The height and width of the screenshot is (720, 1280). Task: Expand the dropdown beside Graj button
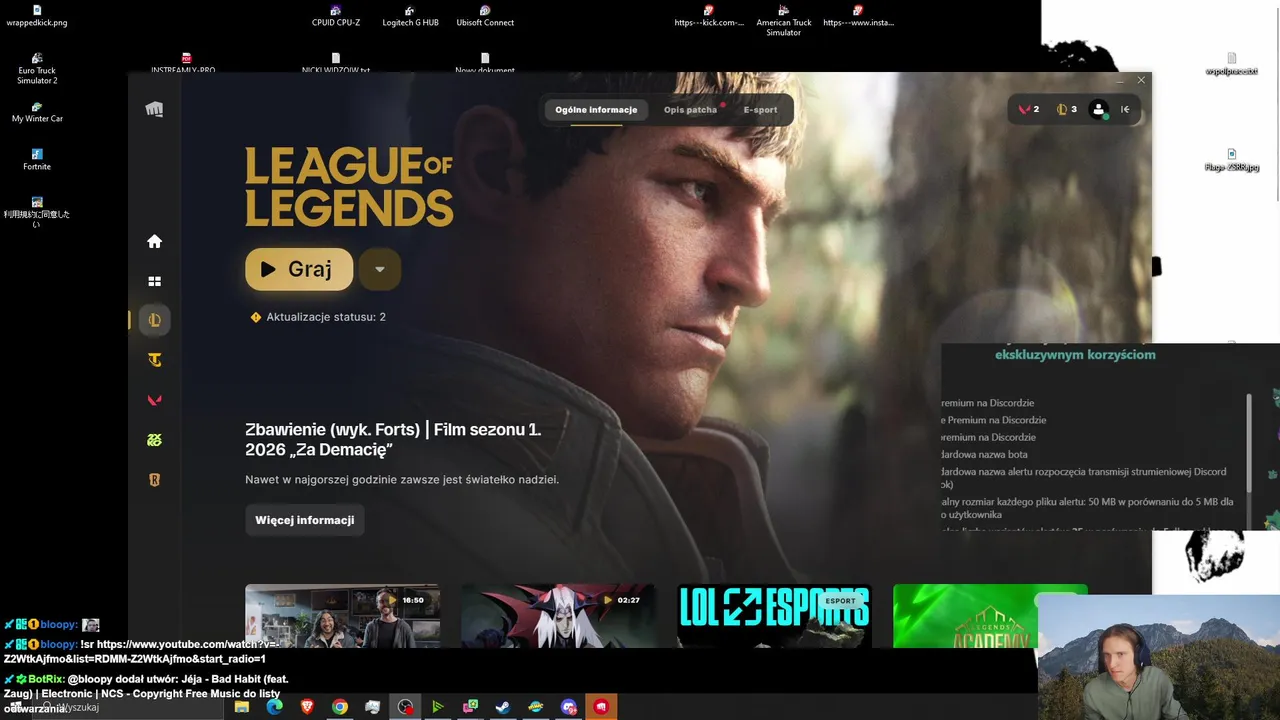pyautogui.click(x=379, y=269)
